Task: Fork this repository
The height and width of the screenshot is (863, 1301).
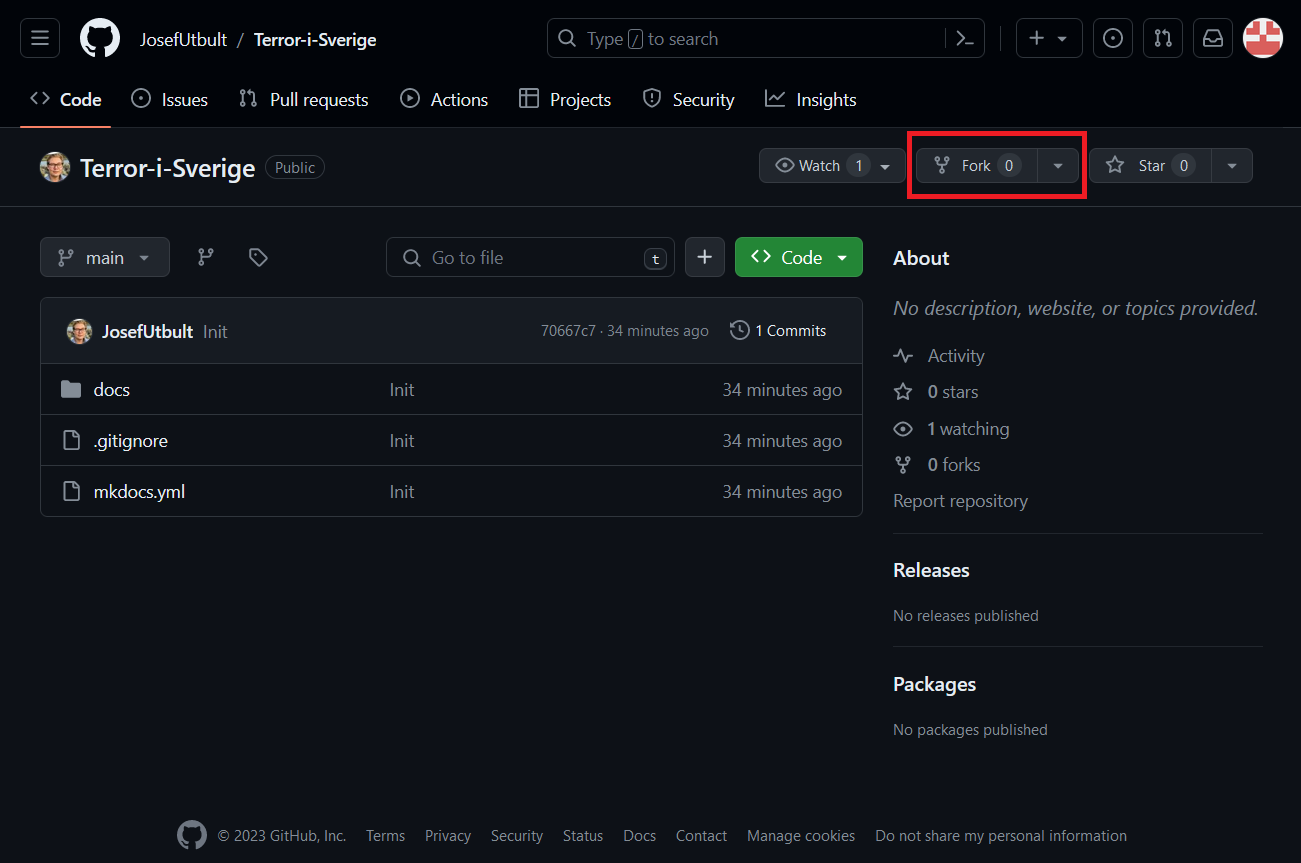Action: click(x=976, y=166)
